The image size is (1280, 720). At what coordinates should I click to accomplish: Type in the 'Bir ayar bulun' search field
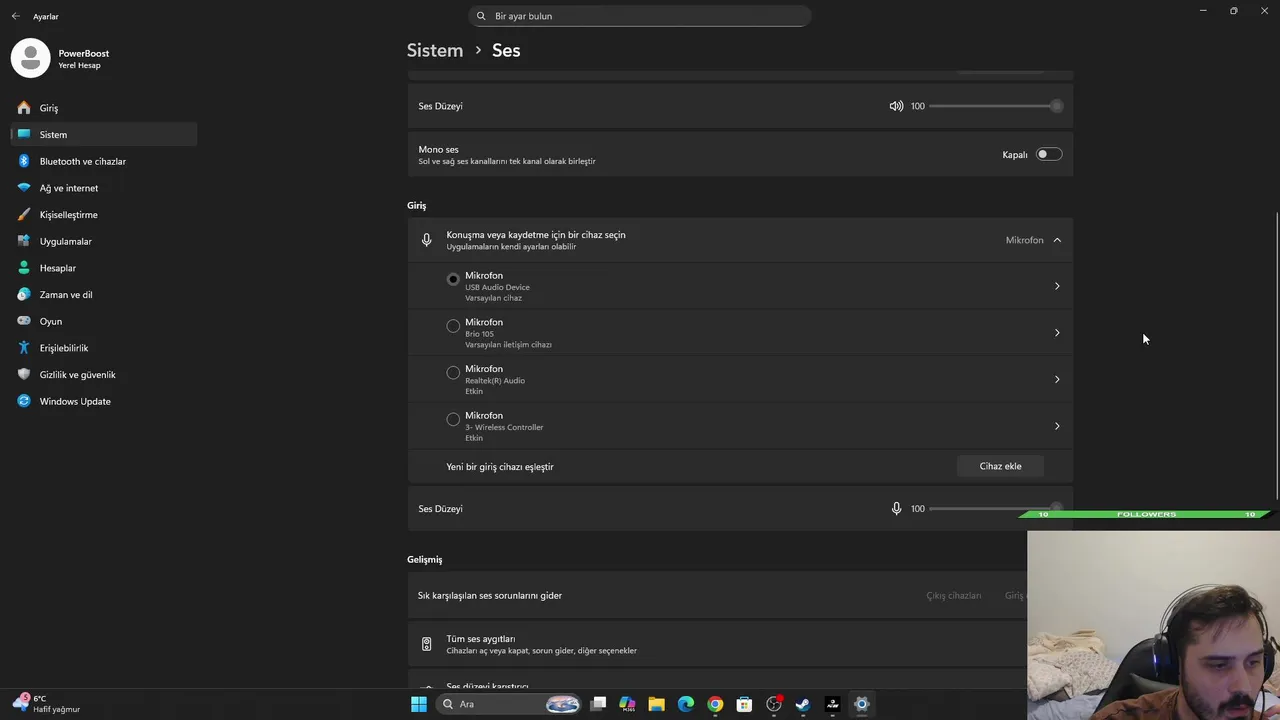(x=640, y=16)
